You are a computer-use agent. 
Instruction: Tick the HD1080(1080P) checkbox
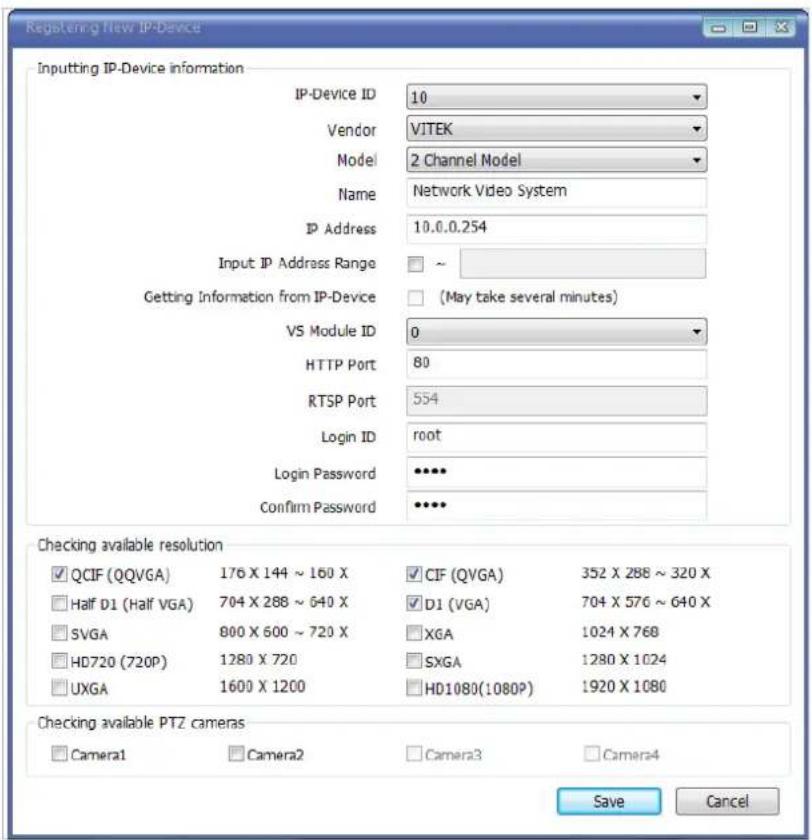(x=413, y=687)
